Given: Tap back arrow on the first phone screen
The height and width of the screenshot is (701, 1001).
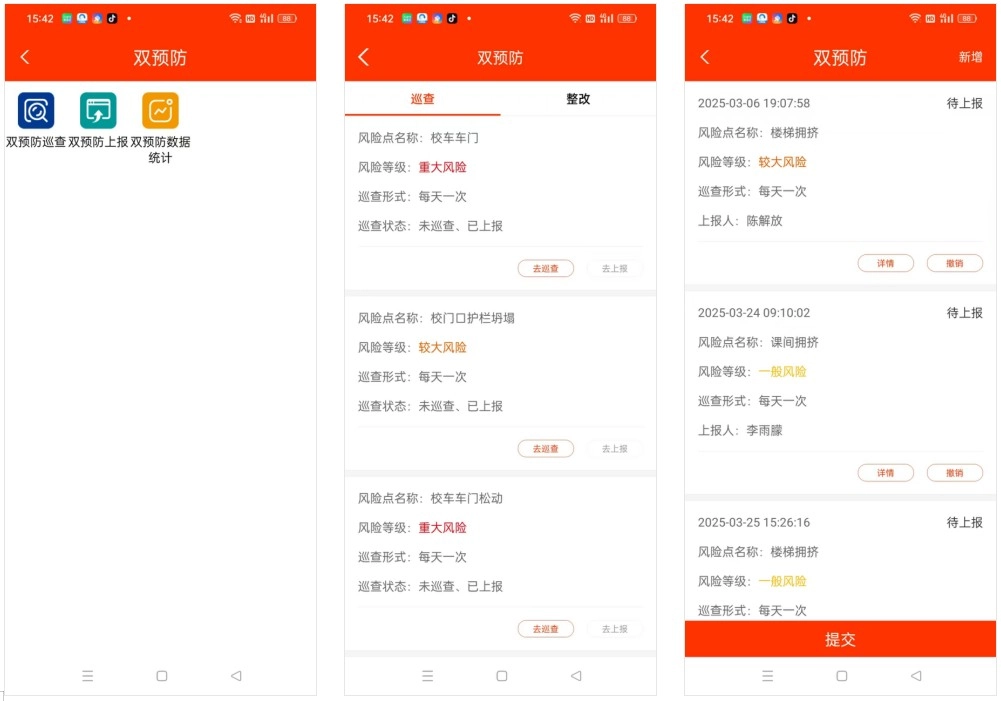Looking at the screenshot, I should coord(25,58).
